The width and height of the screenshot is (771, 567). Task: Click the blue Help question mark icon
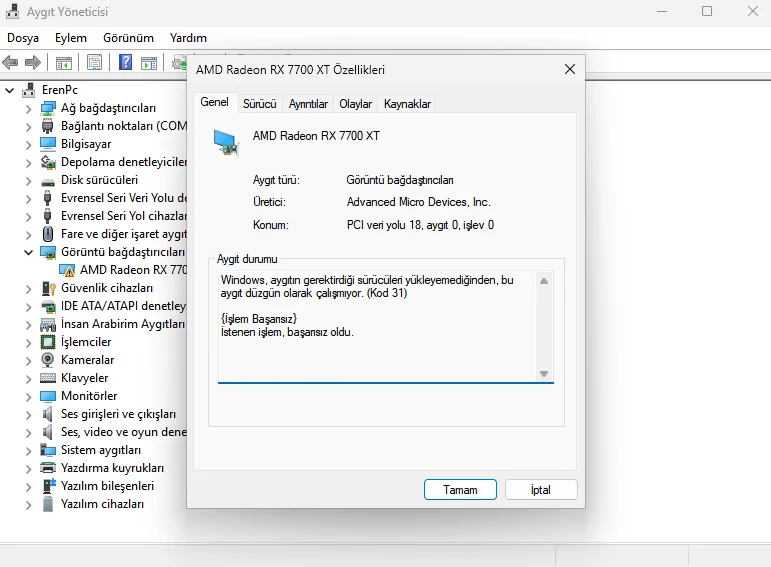(125, 62)
